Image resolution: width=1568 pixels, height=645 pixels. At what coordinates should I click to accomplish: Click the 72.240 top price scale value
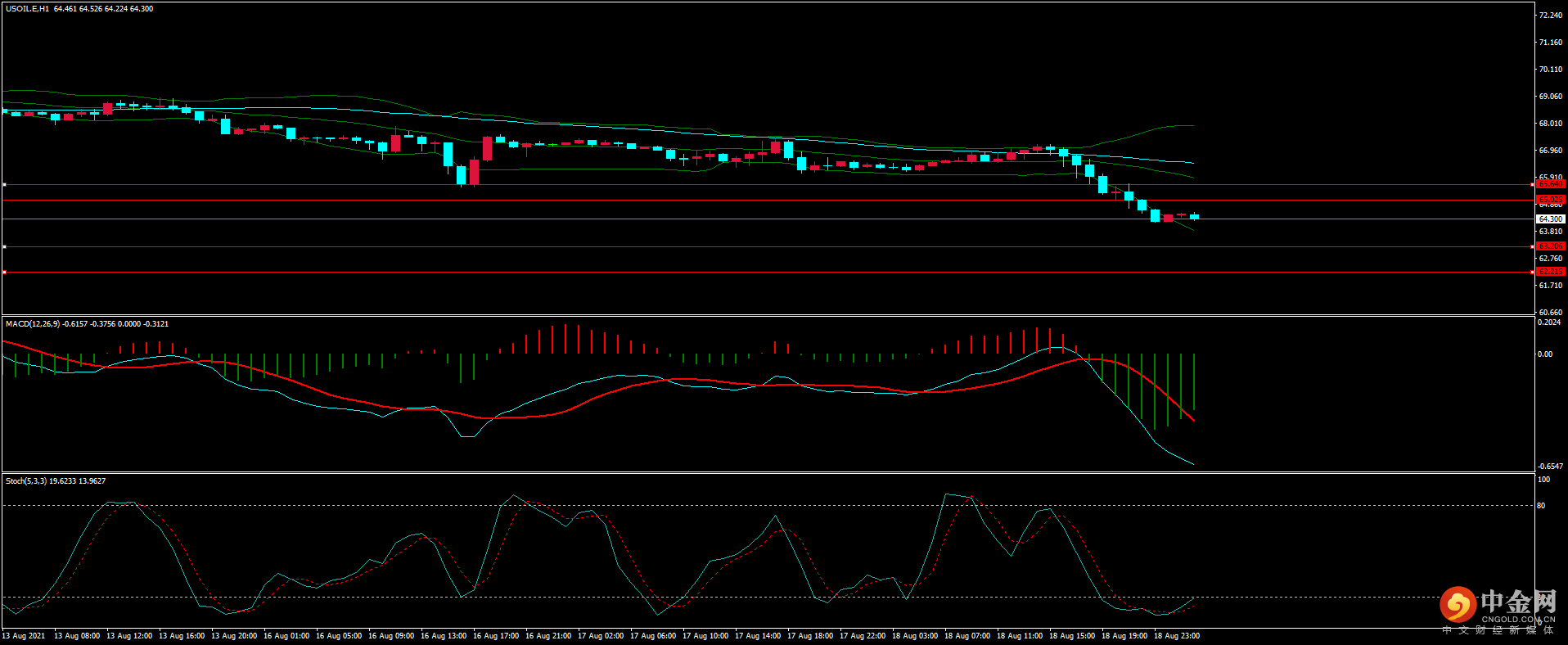tap(1550, 16)
